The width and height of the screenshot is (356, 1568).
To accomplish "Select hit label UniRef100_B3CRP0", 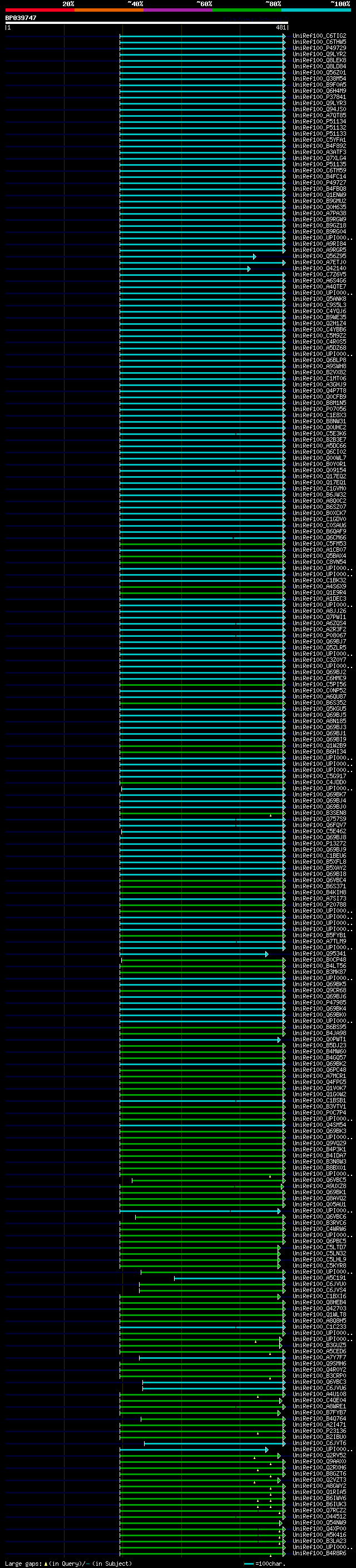I will click(x=319, y=1376).
